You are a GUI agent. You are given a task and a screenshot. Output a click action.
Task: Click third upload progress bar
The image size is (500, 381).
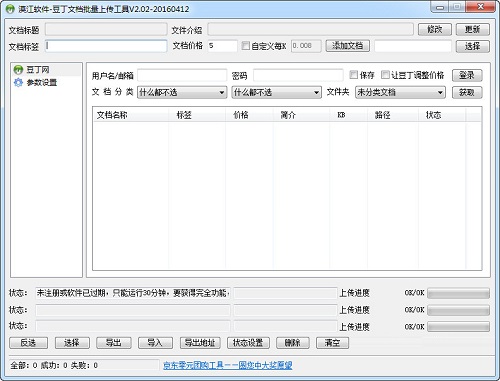pos(458,326)
